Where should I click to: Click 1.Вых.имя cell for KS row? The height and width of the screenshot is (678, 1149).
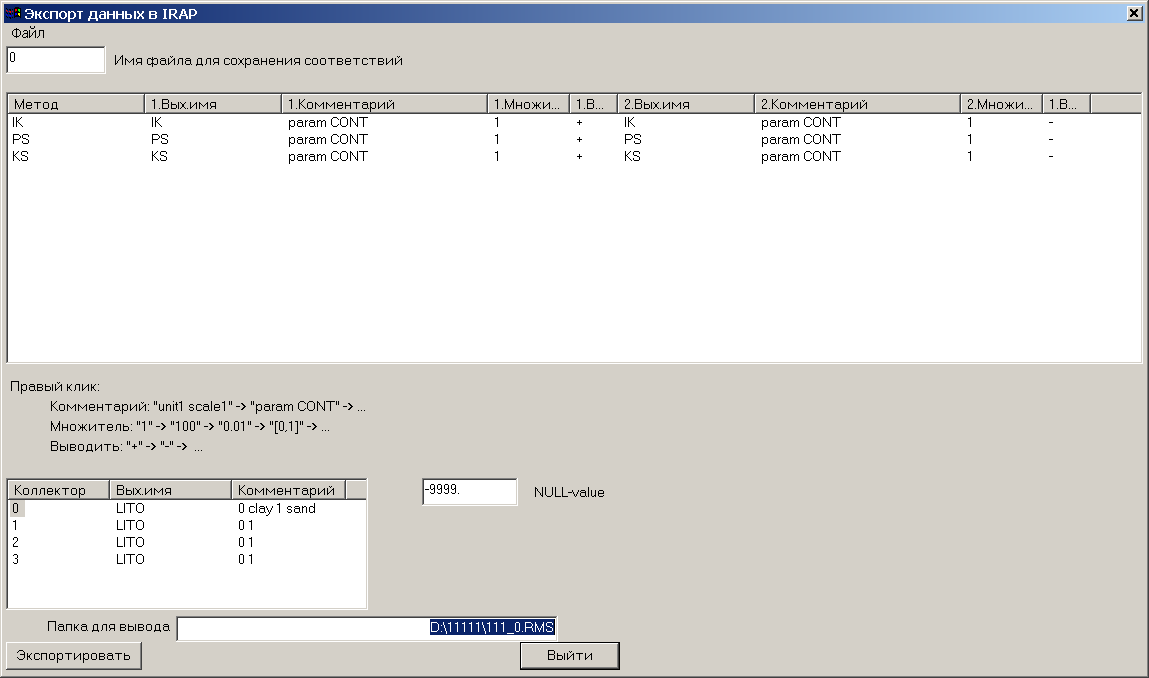159,156
